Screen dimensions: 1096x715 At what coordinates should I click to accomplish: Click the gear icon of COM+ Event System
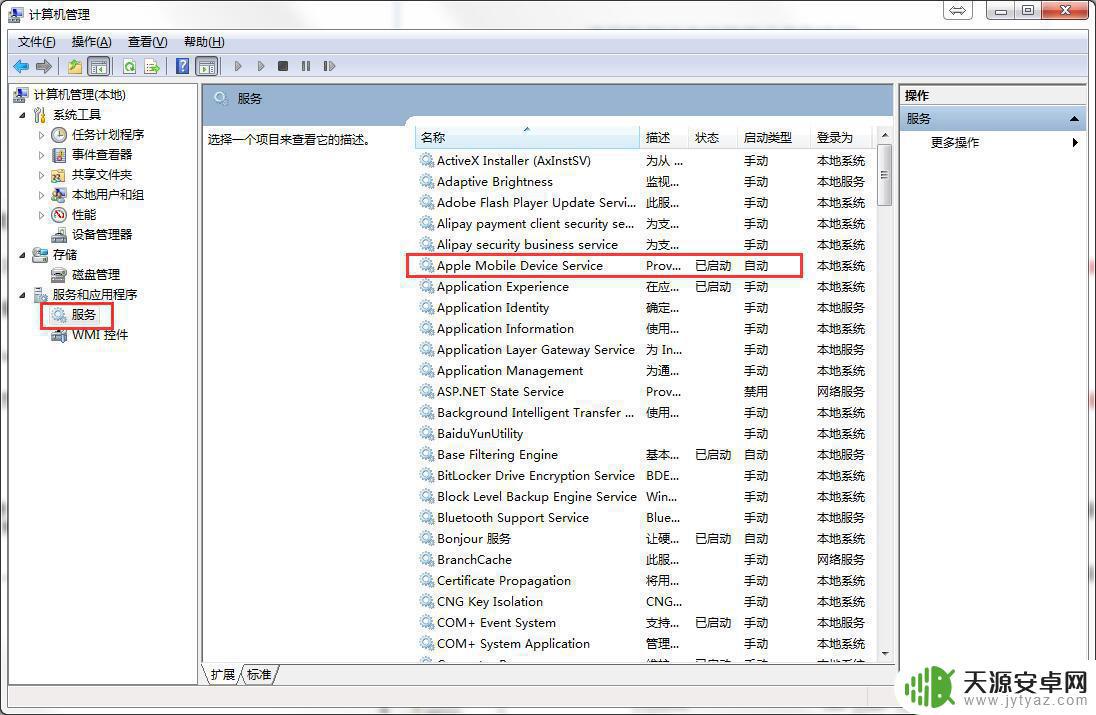426,623
